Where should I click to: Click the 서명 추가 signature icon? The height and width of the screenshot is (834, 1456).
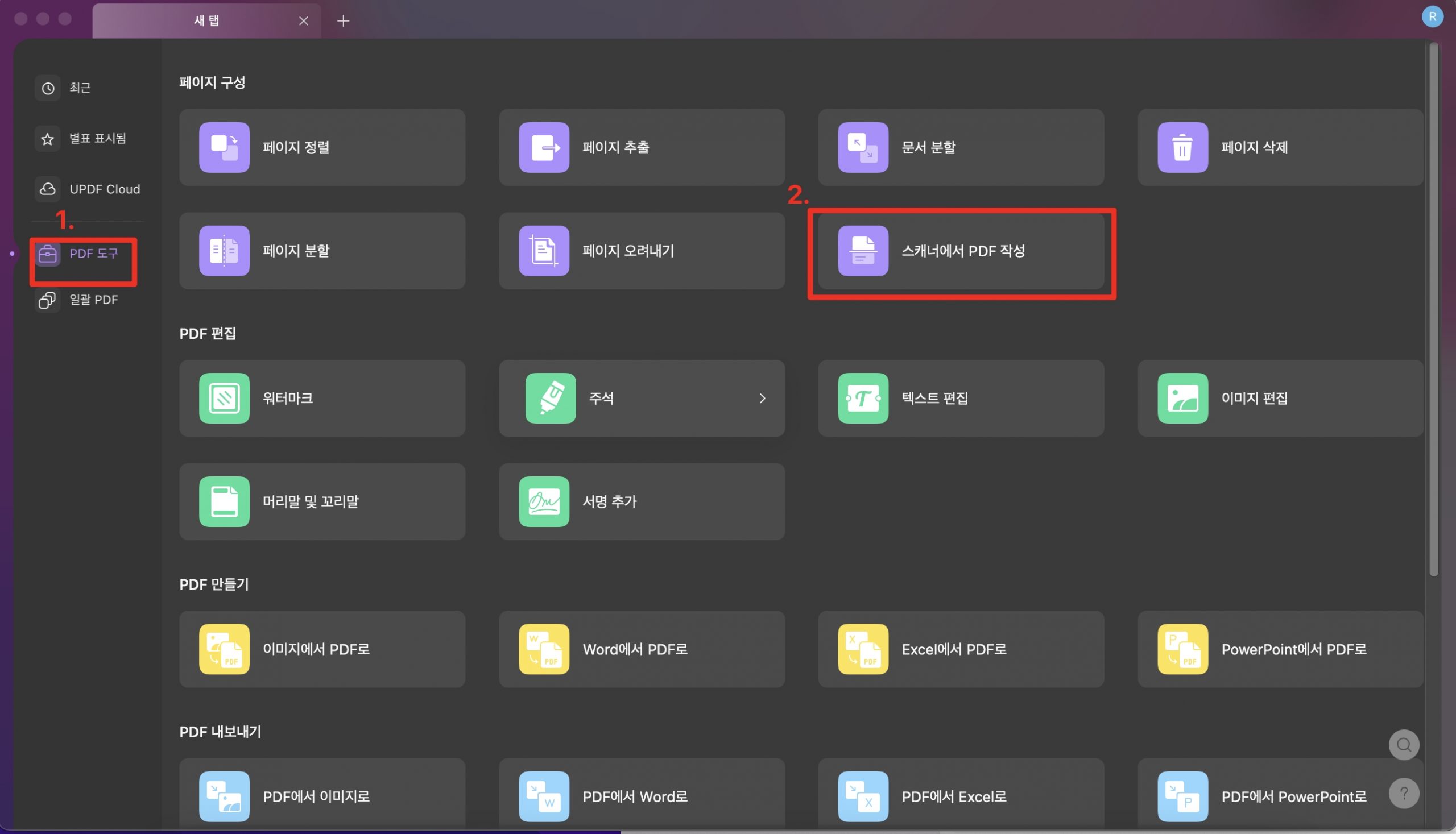click(x=544, y=502)
